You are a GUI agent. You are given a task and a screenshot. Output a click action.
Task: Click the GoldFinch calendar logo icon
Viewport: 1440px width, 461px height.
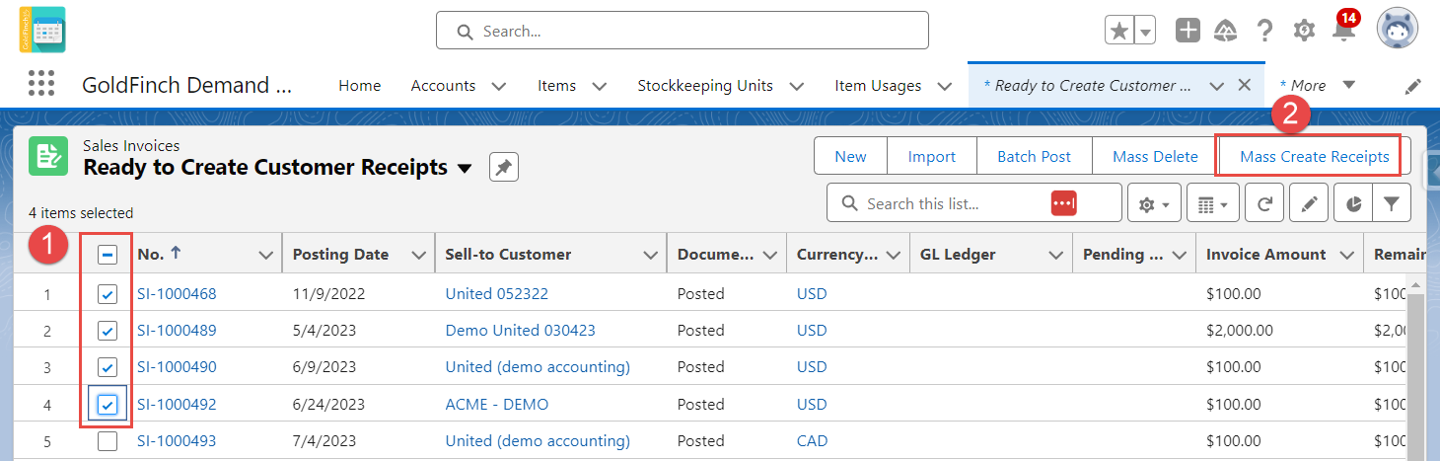click(42, 30)
